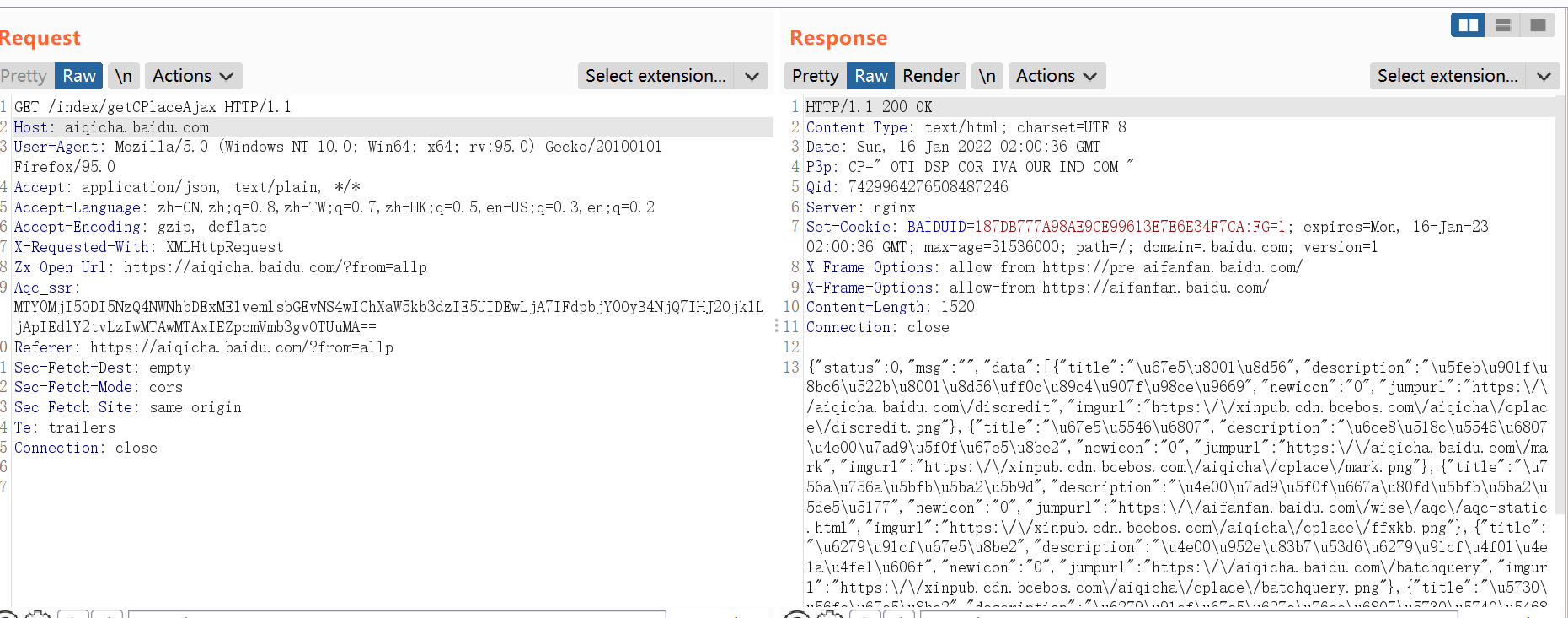Click the Sec-Fetch-Dest: empty line
Viewport: 1568px width, 618px height.
tap(103, 368)
